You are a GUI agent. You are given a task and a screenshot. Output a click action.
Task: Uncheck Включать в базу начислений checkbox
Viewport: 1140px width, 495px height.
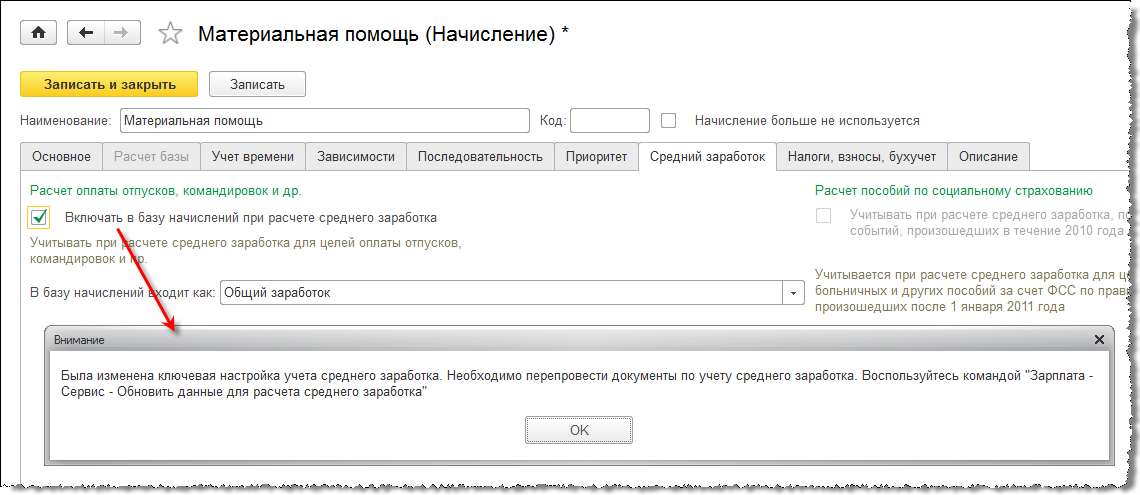tap(40, 217)
